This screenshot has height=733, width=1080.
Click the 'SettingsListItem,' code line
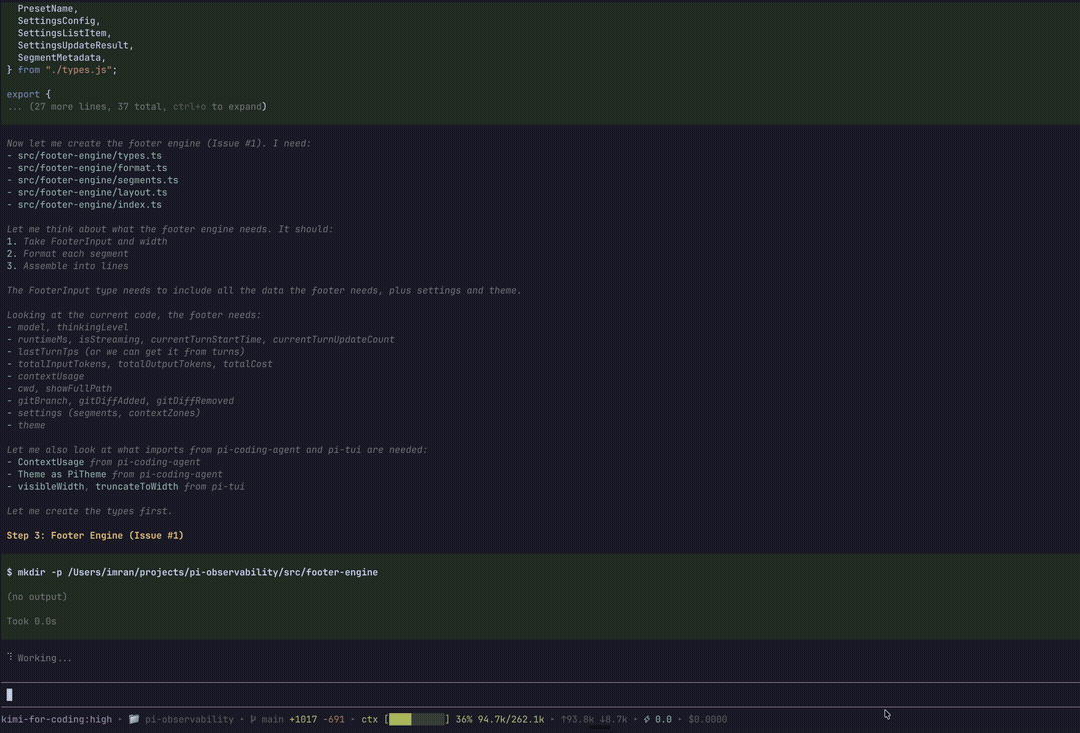(65, 33)
